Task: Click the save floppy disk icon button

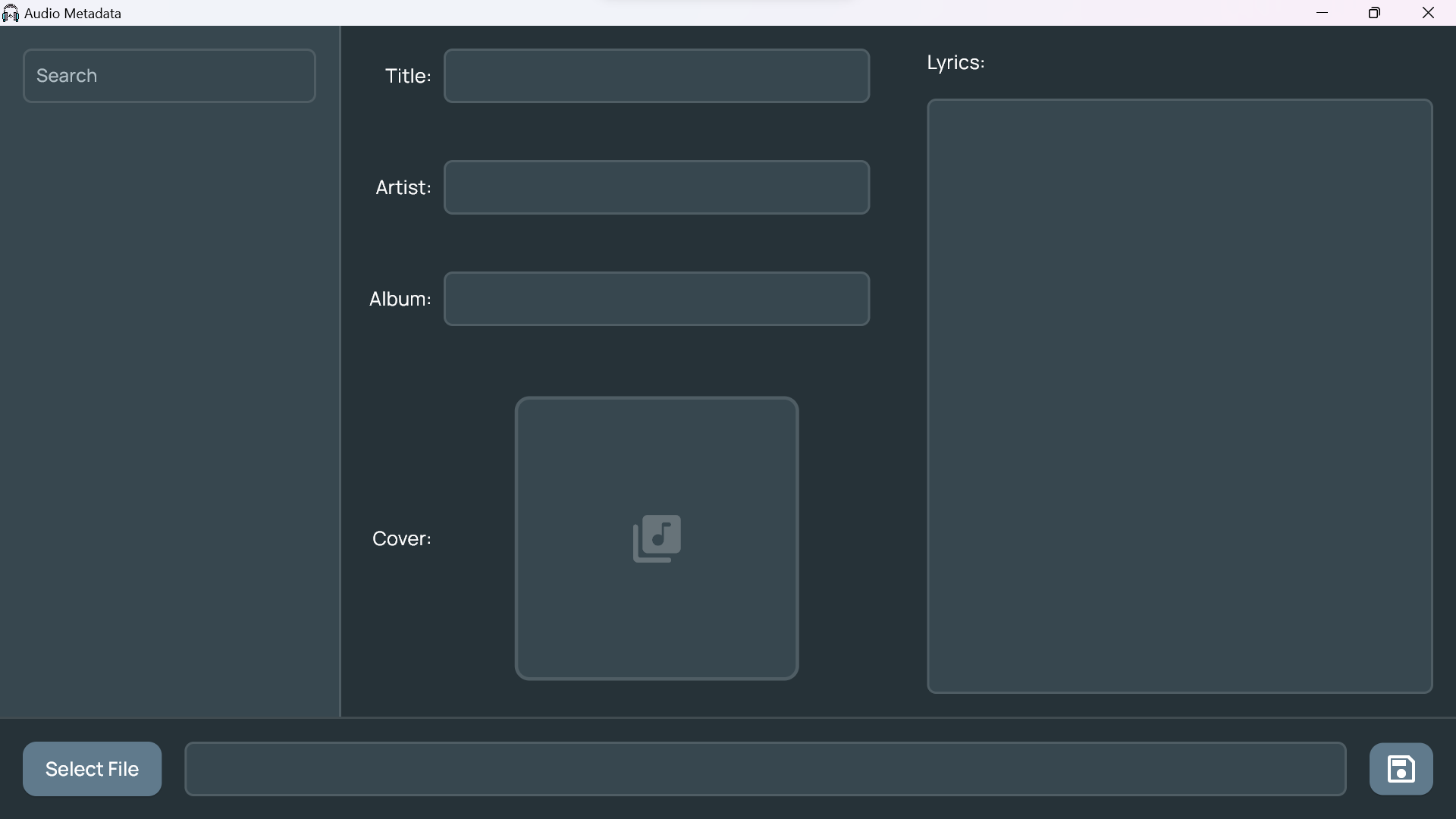Action: point(1401,769)
